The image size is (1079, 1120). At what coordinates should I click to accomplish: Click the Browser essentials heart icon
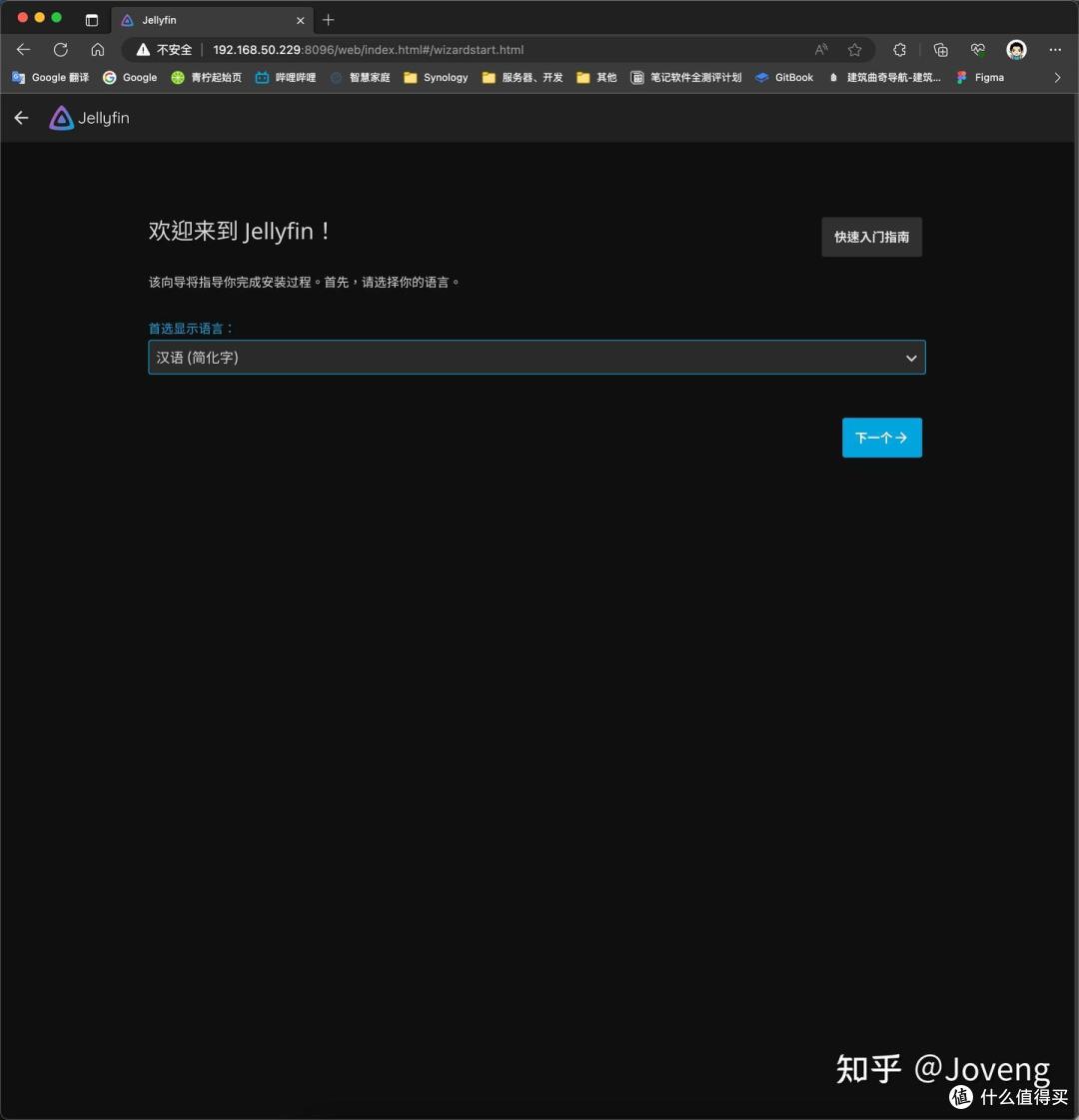coord(977,49)
